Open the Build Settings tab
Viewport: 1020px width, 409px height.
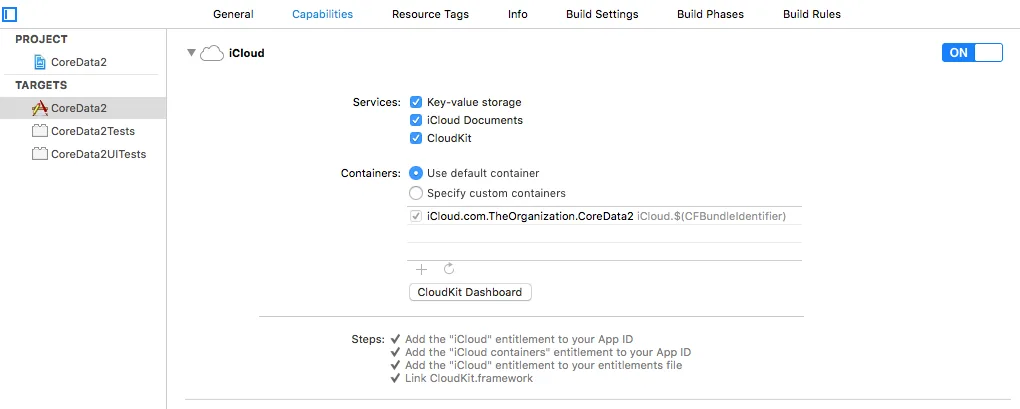pos(602,14)
